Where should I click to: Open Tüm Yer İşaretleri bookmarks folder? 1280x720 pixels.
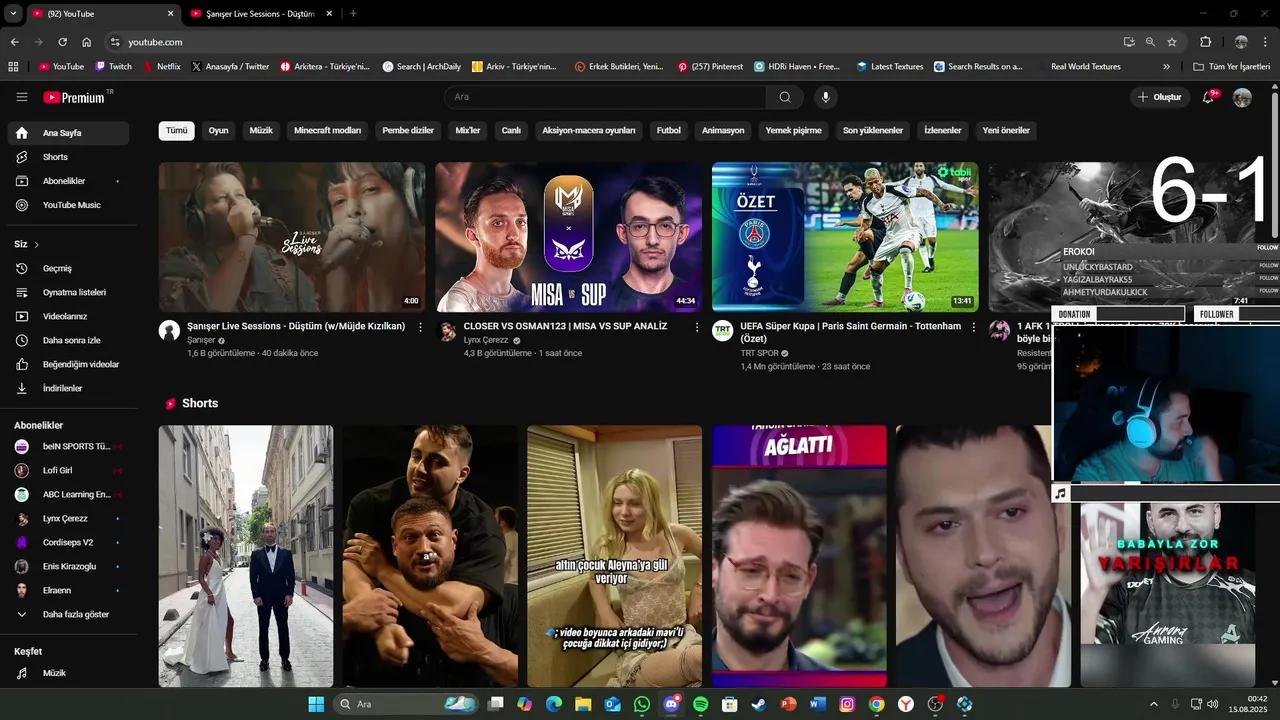1231,66
